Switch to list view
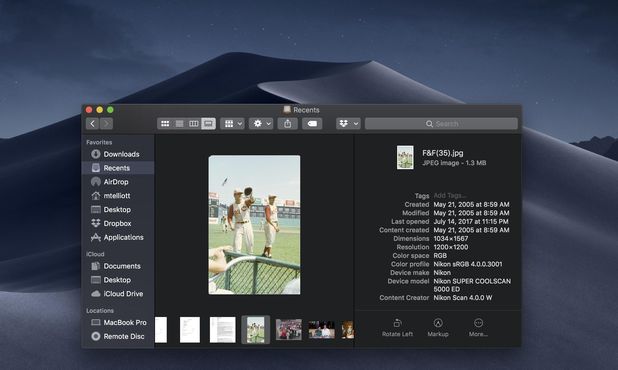The height and width of the screenshot is (370, 618). pyautogui.click(x=179, y=124)
